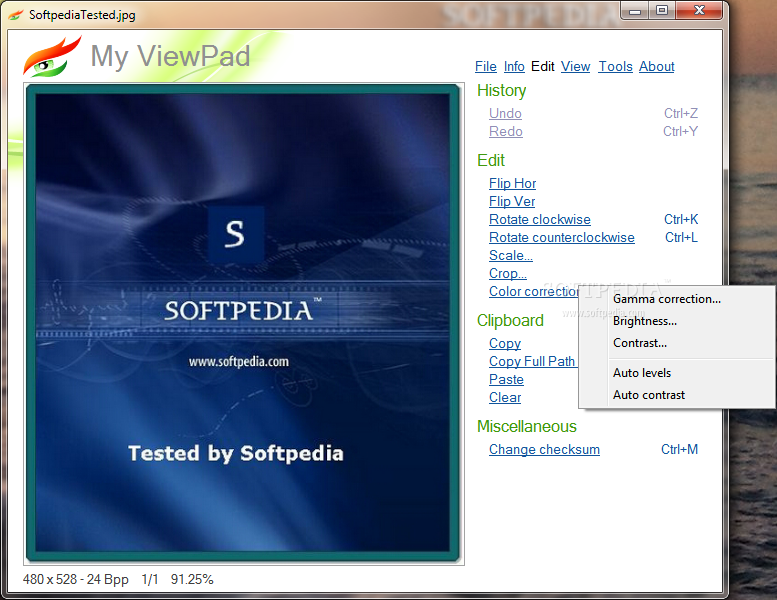
Task: Choose Contrast... from popup menu
Action: [640, 343]
